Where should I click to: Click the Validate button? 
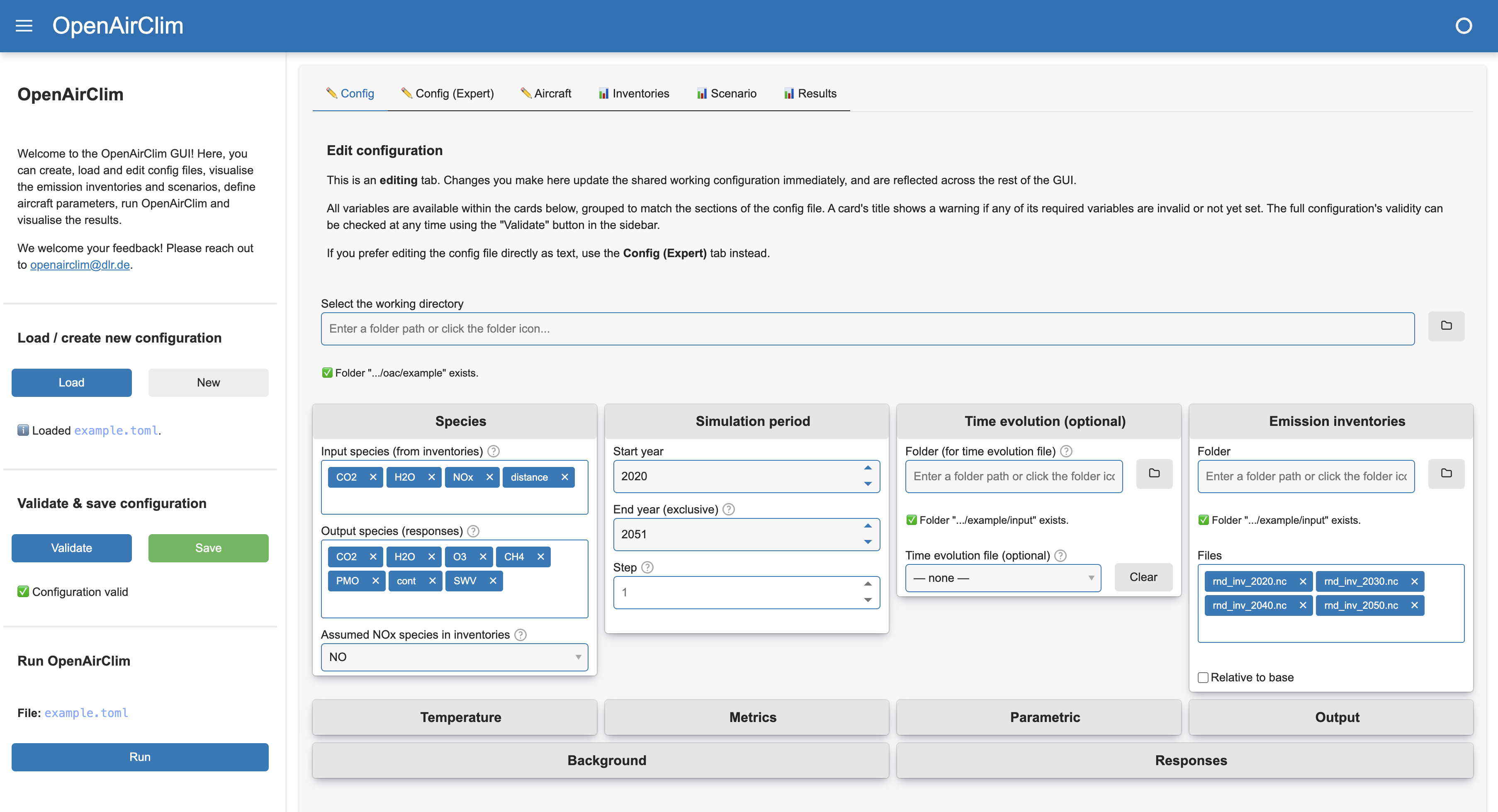pos(71,548)
